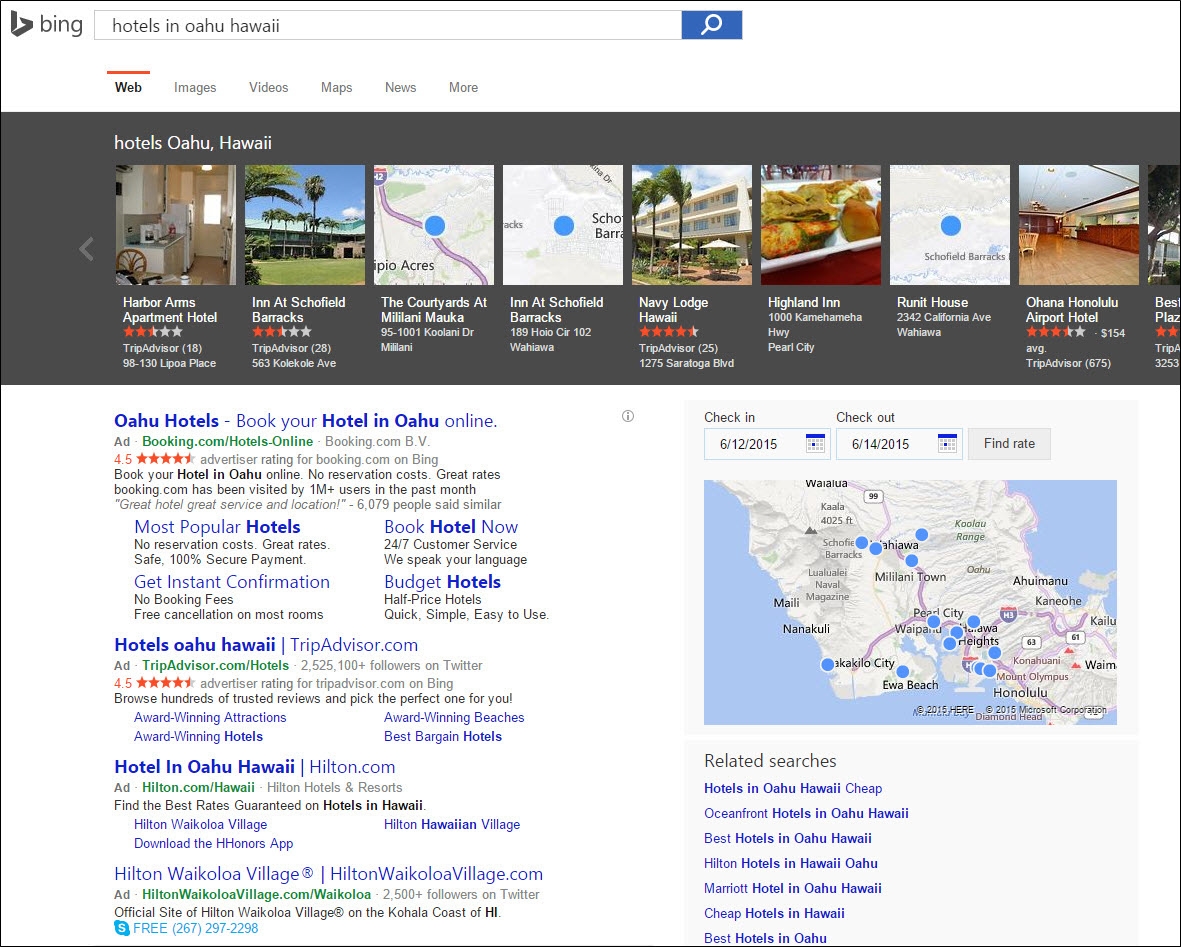This screenshot has width=1181, height=947.
Task: Open the Check out calendar icon
Action: pos(948,443)
